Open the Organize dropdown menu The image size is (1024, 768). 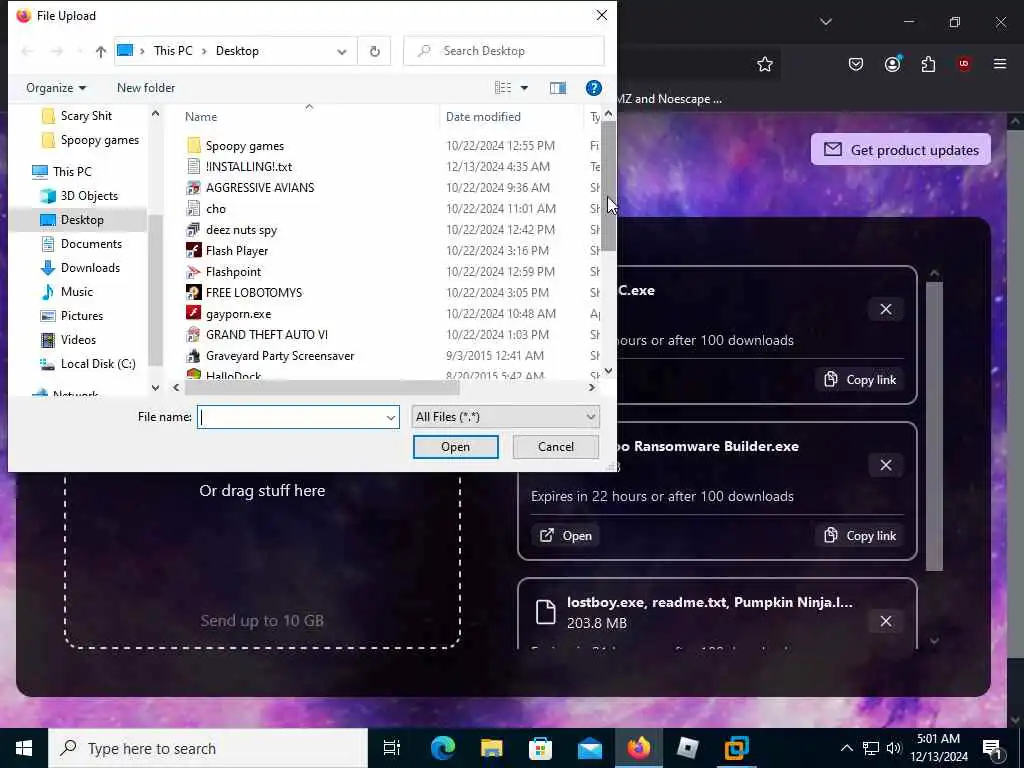[x=56, y=88]
